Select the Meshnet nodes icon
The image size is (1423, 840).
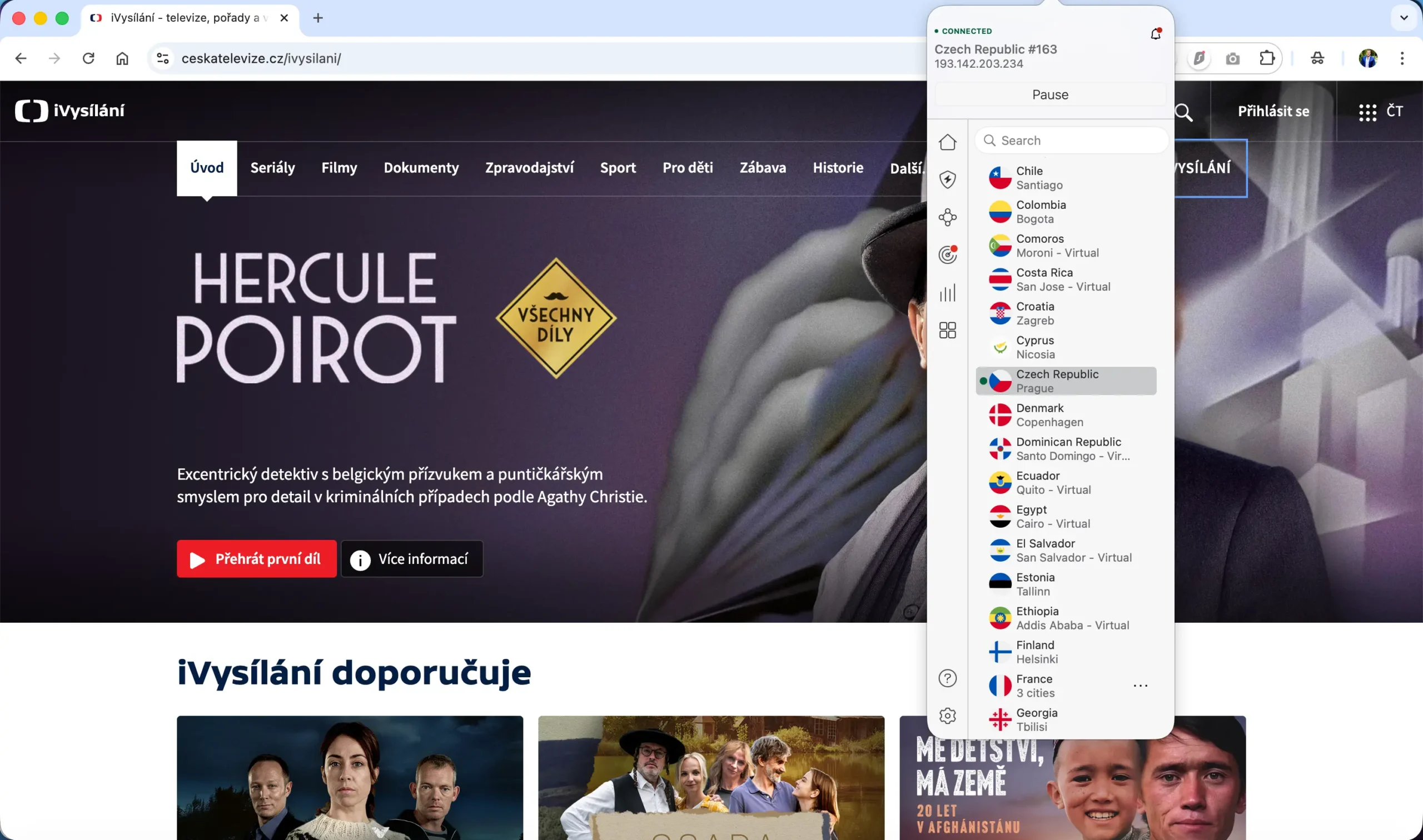[948, 217]
